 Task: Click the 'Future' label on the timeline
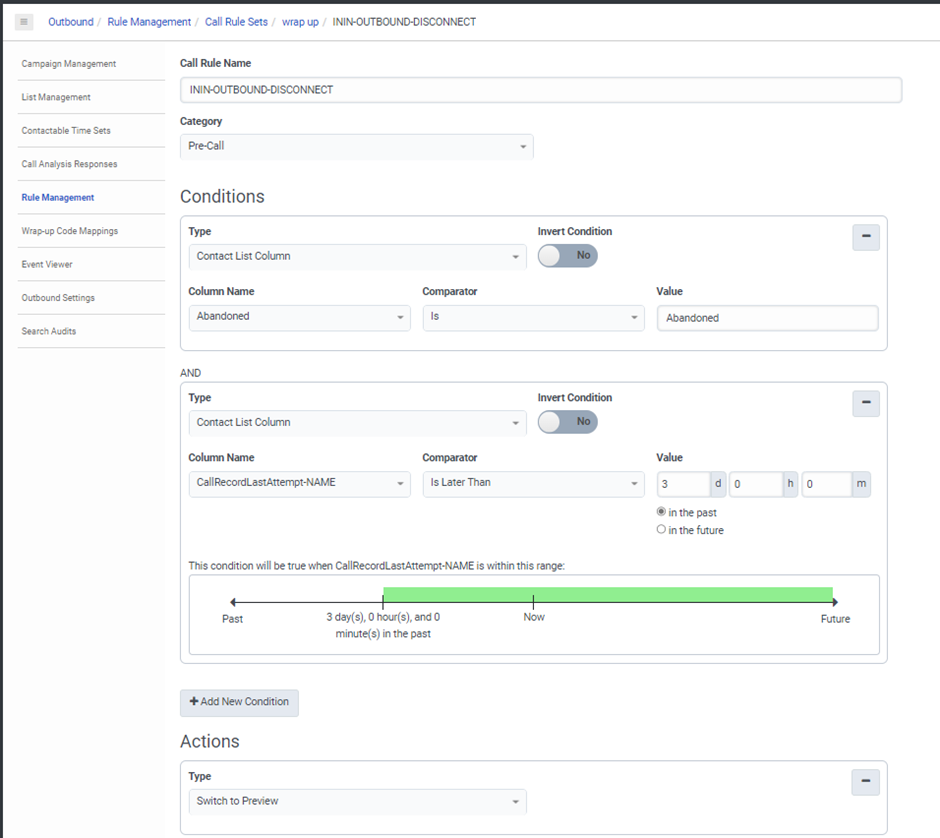point(835,619)
